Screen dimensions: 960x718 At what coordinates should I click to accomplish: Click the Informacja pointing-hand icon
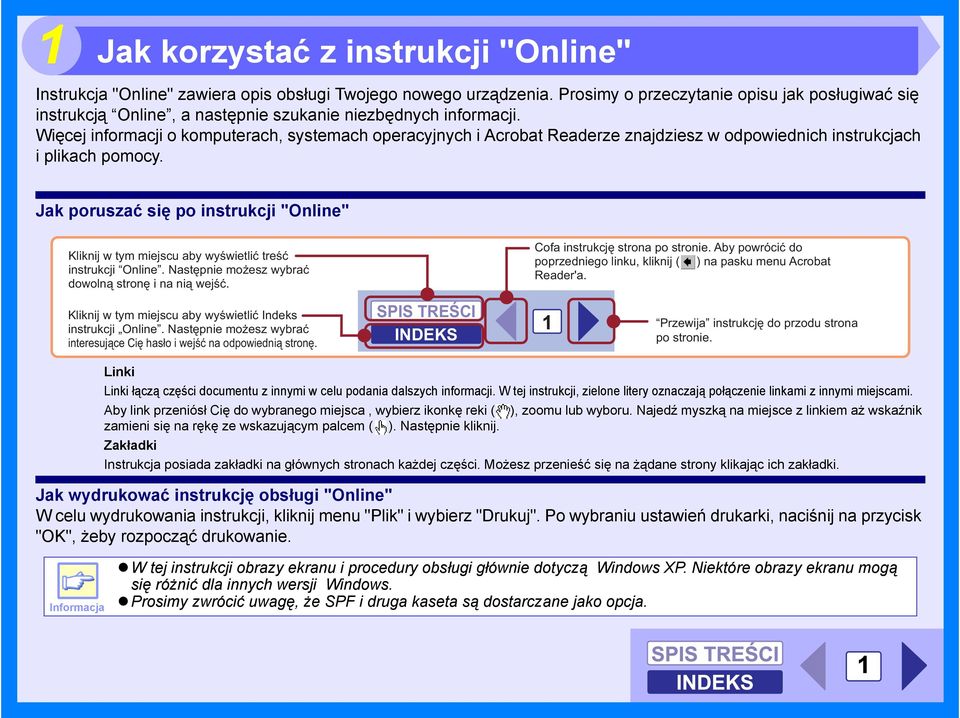point(78,580)
